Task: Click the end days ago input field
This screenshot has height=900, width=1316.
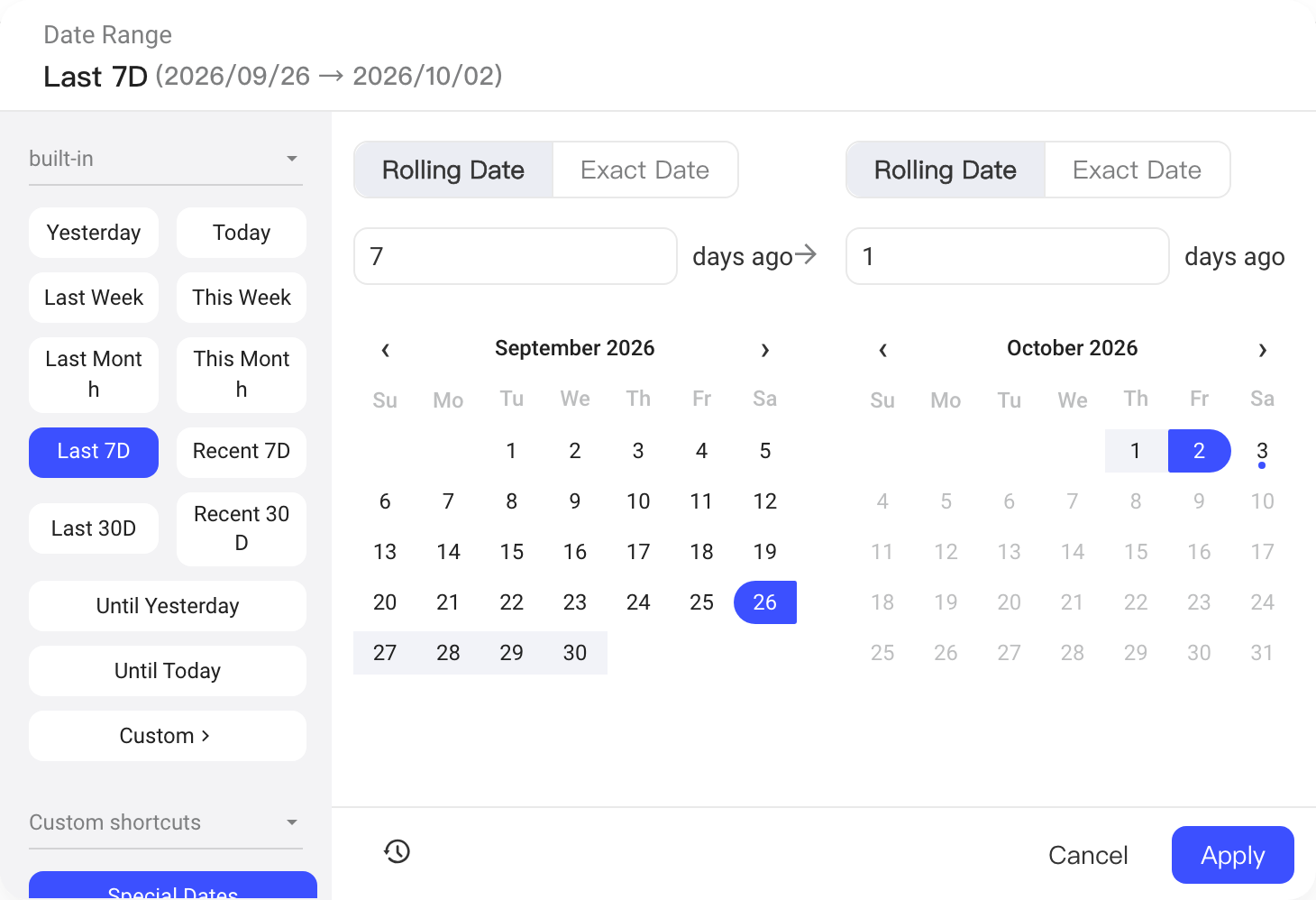Action: (x=1008, y=256)
